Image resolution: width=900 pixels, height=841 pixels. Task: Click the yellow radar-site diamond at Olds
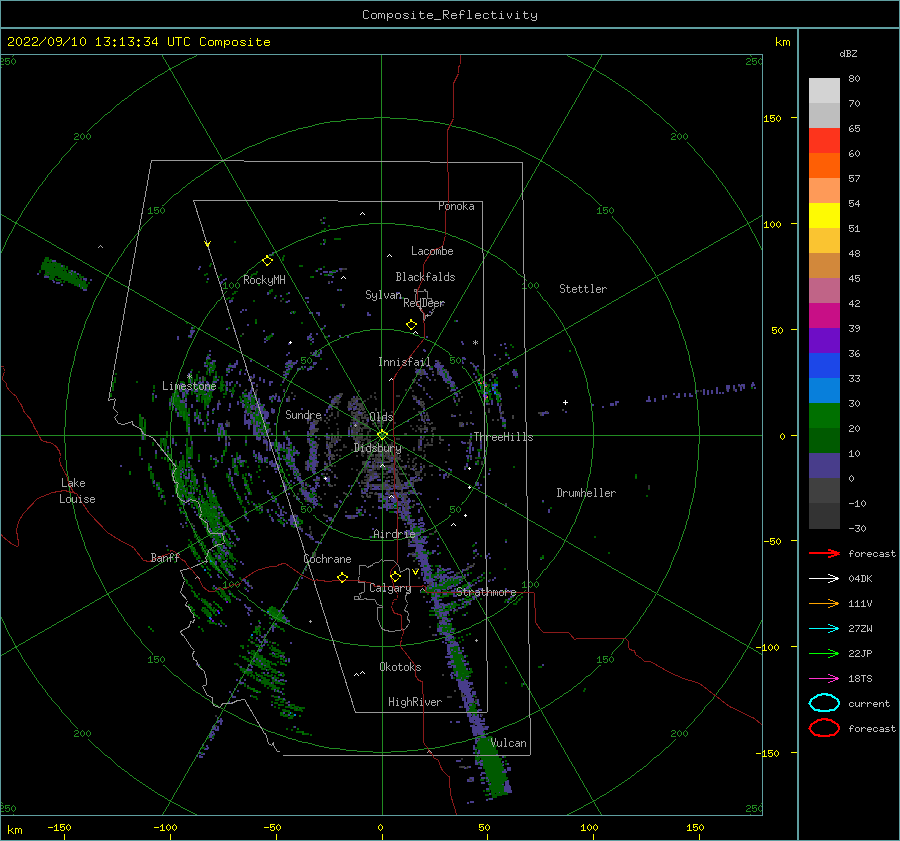click(x=382, y=435)
